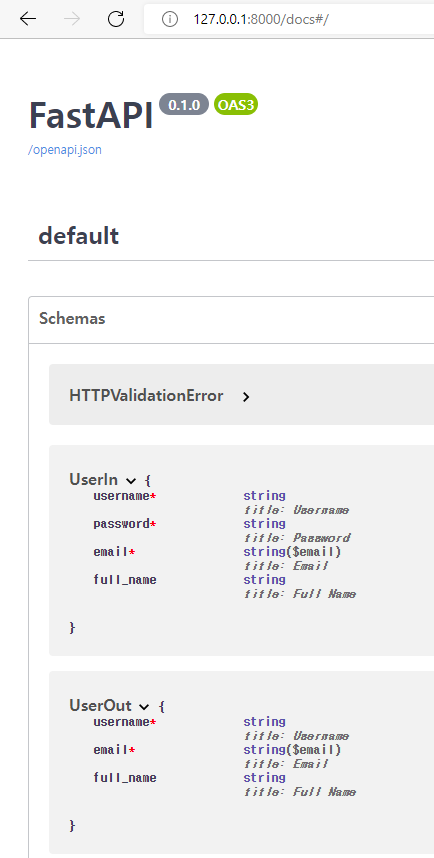434x858 pixels.
Task: Click the UserOut model name
Action: 100,705
